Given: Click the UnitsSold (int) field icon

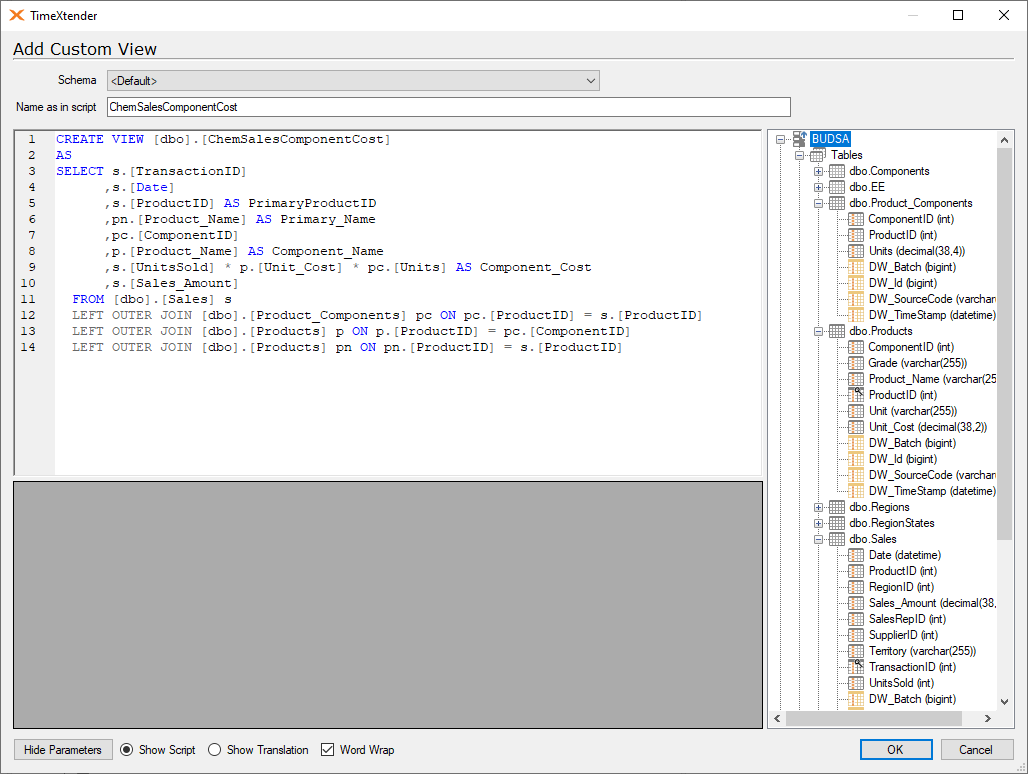Looking at the screenshot, I should click(856, 683).
